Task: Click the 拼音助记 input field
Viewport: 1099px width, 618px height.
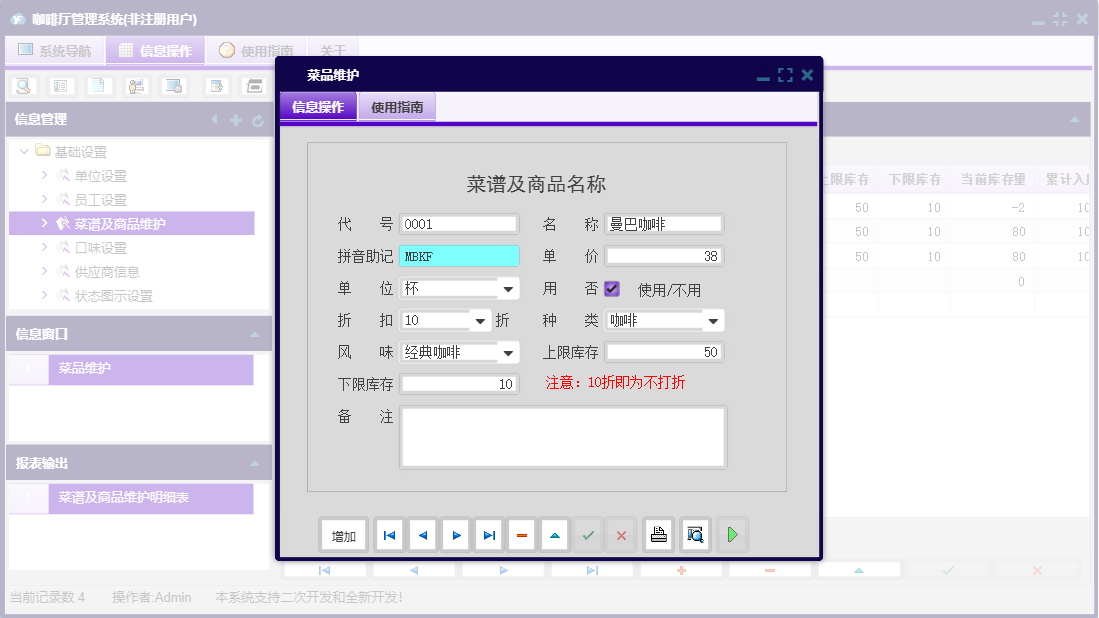Action: [459, 256]
